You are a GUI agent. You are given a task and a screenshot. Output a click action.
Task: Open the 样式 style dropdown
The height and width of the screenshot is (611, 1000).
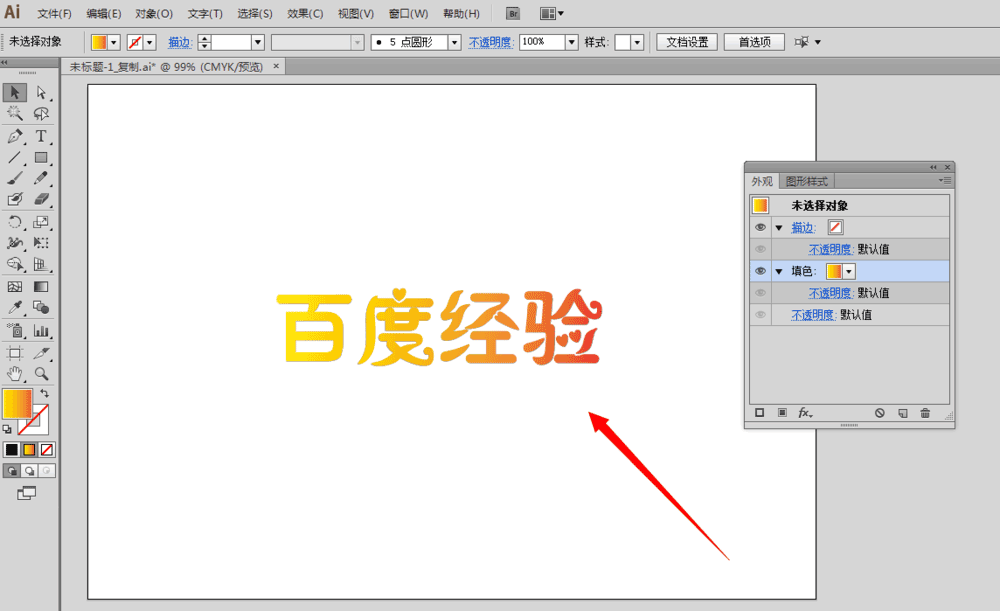coord(637,42)
